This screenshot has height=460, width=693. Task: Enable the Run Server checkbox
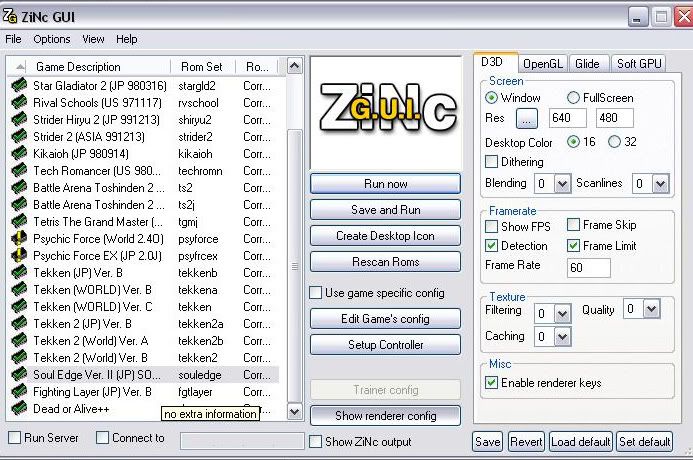[x=15, y=437]
